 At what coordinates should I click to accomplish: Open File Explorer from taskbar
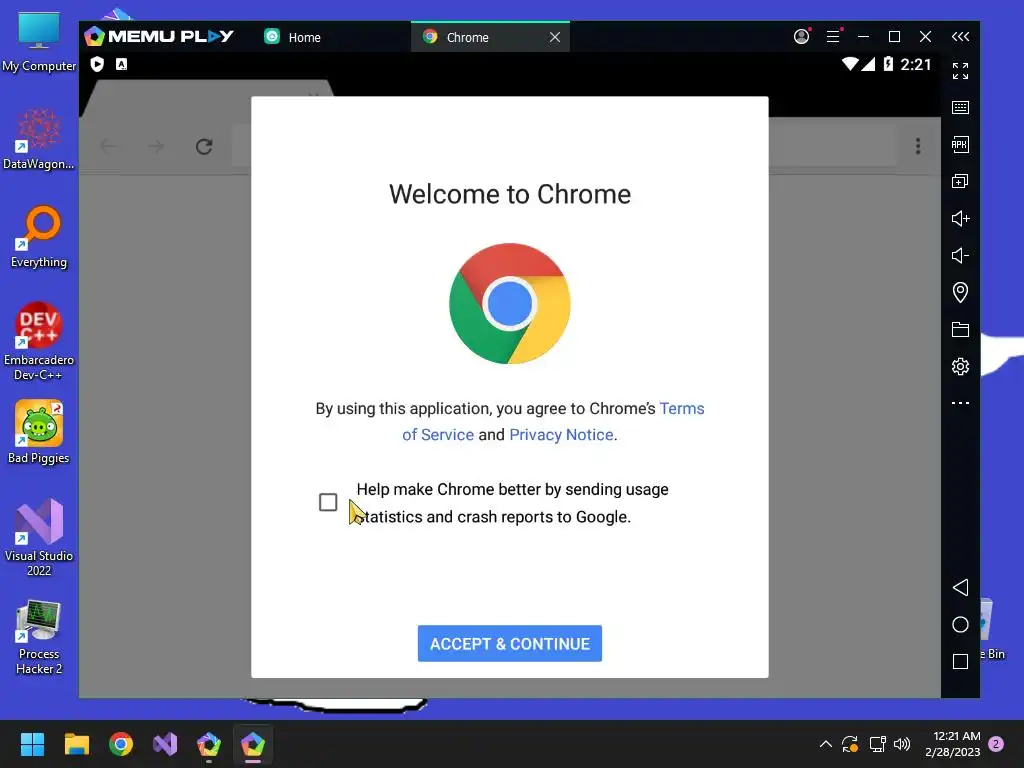coord(76,744)
